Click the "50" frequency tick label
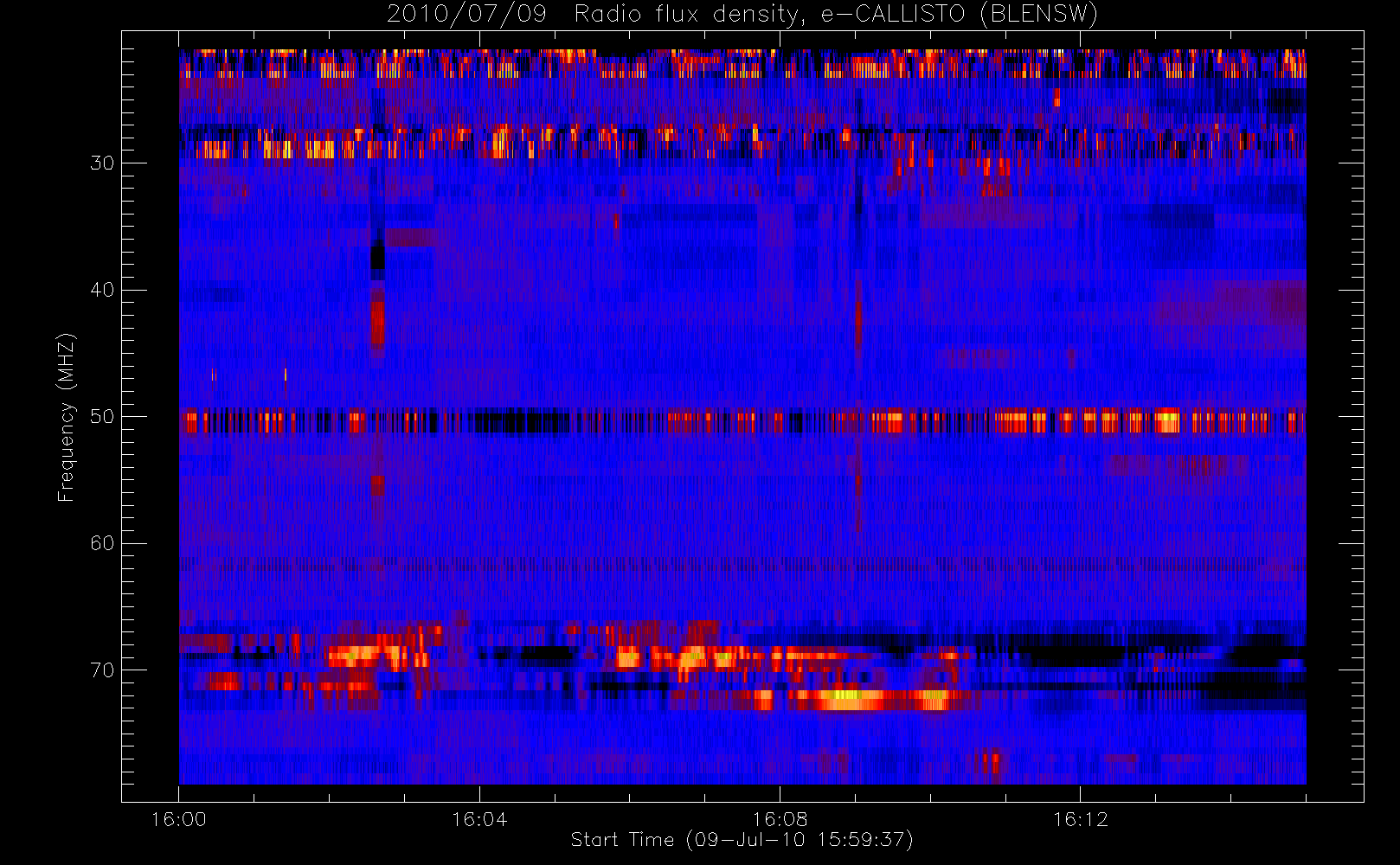The height and width of the screenshot is (865, 1400). coord(102,417)
